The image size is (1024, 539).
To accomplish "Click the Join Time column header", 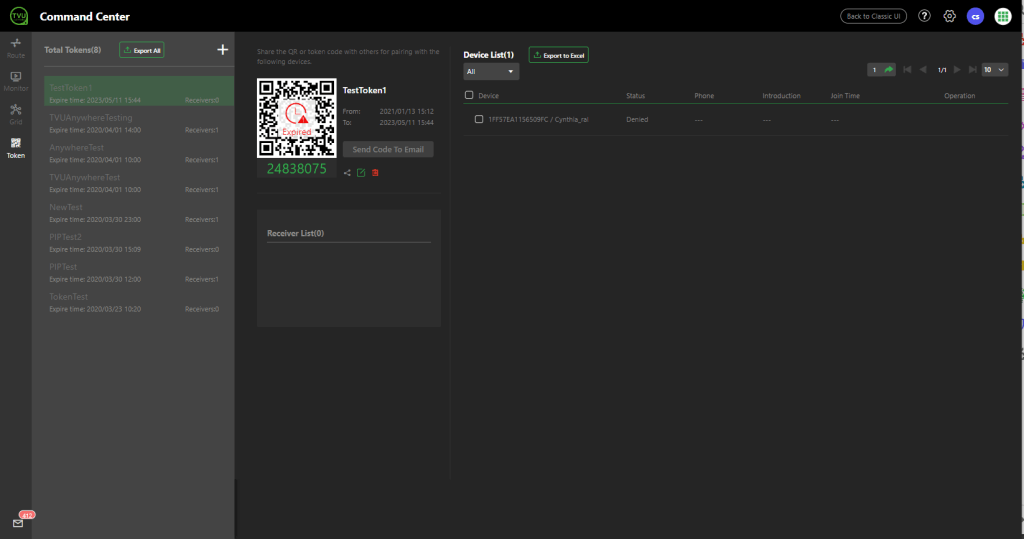I will (x=845, y=95).
